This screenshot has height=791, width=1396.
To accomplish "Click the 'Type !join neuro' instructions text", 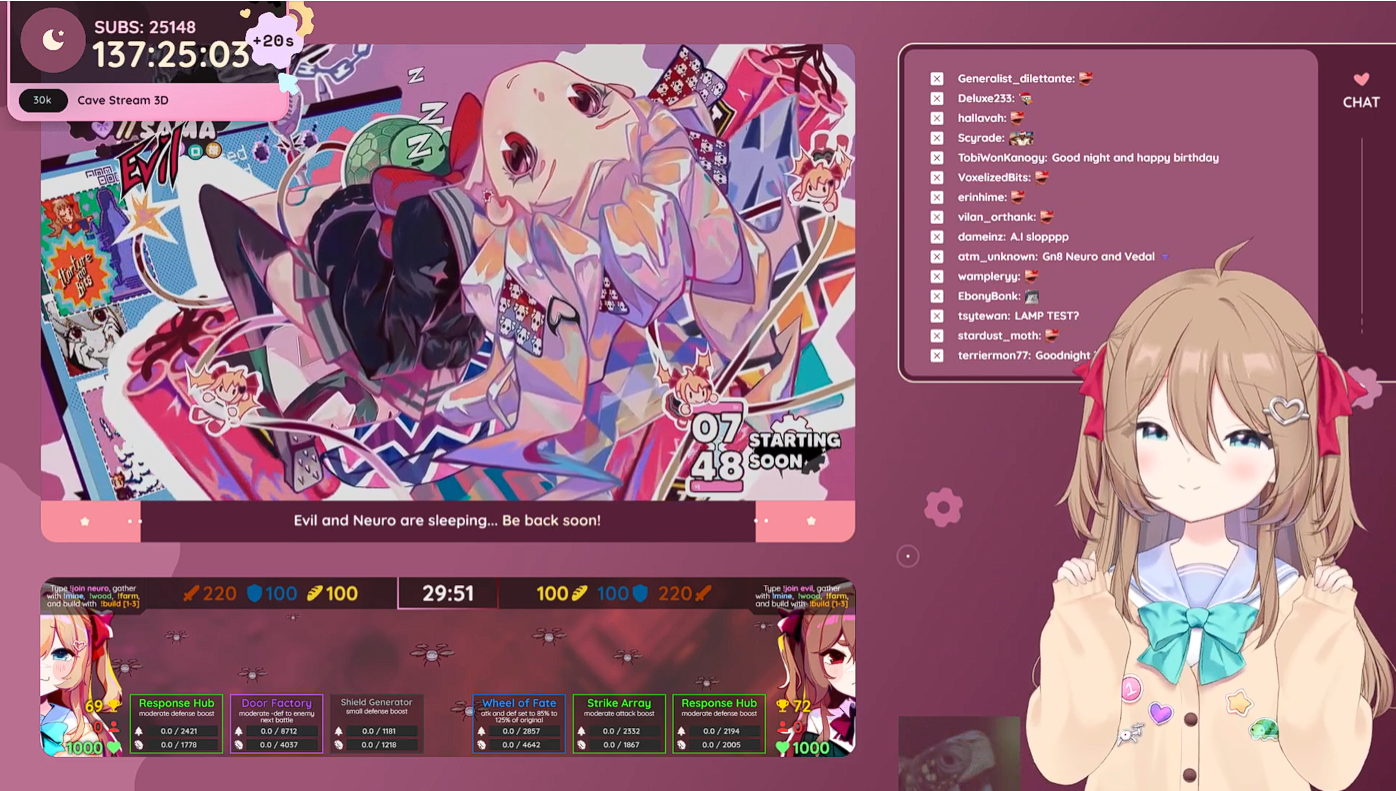I will [x=93, y=596].
